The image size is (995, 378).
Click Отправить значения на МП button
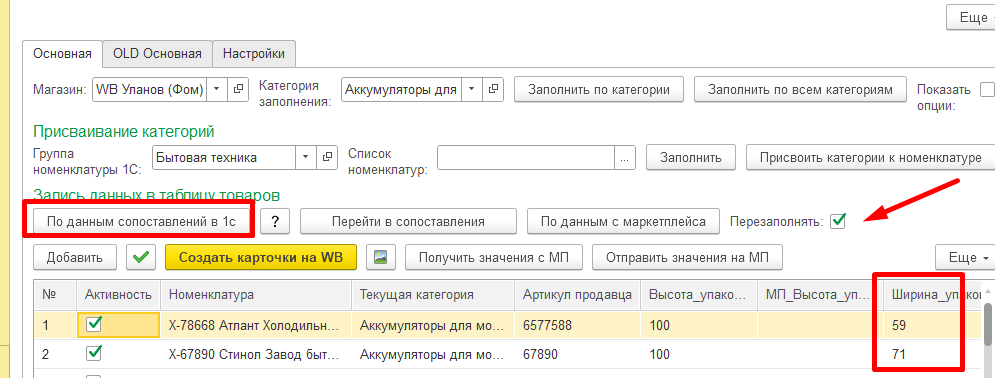[x=687, y=257]
